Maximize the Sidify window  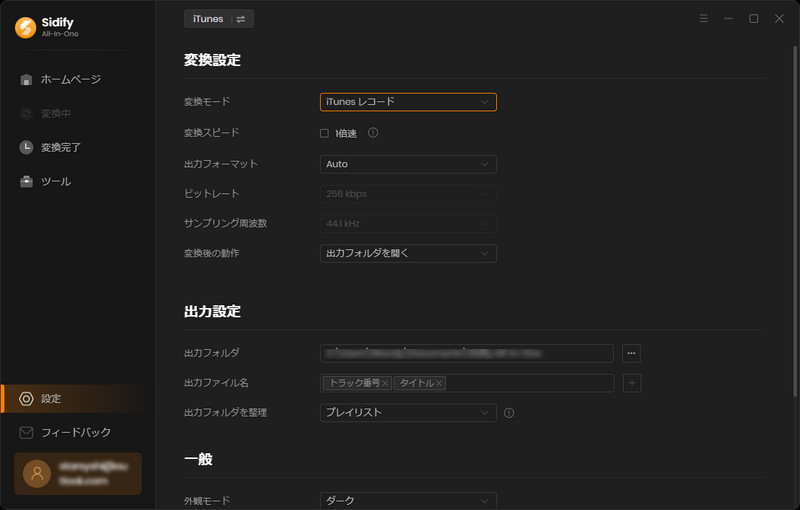tap(754, 18)
